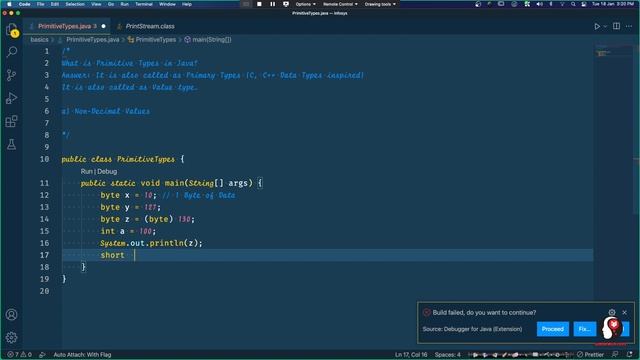
Task: Split the editor to the right
Action: click(x=616, y=26)
